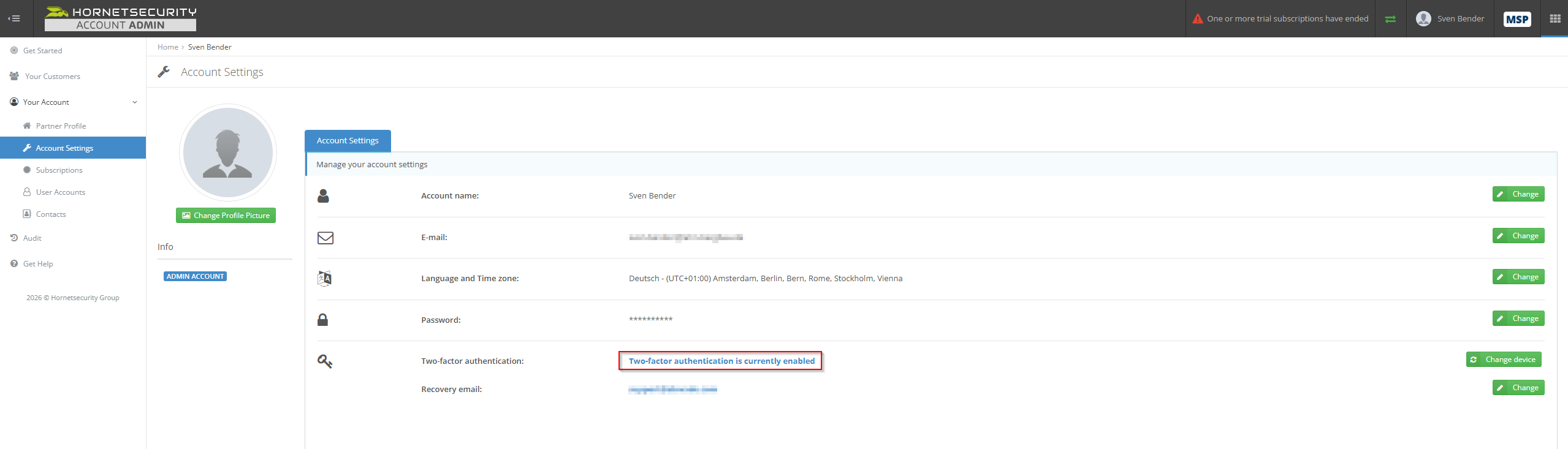Open Partner Profile in sidebar
Image resolution: width=1568 pixels, height=449 pixels.
tap(61, 126)
